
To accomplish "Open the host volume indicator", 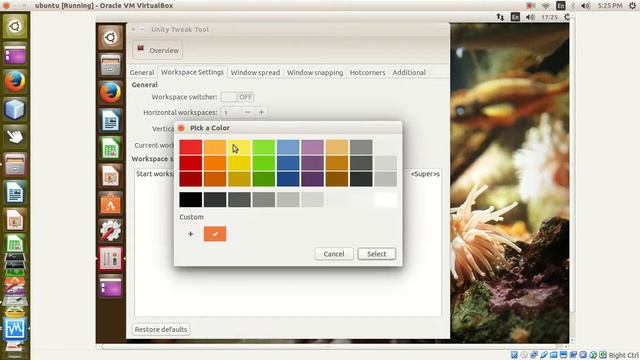I will 585,6.
